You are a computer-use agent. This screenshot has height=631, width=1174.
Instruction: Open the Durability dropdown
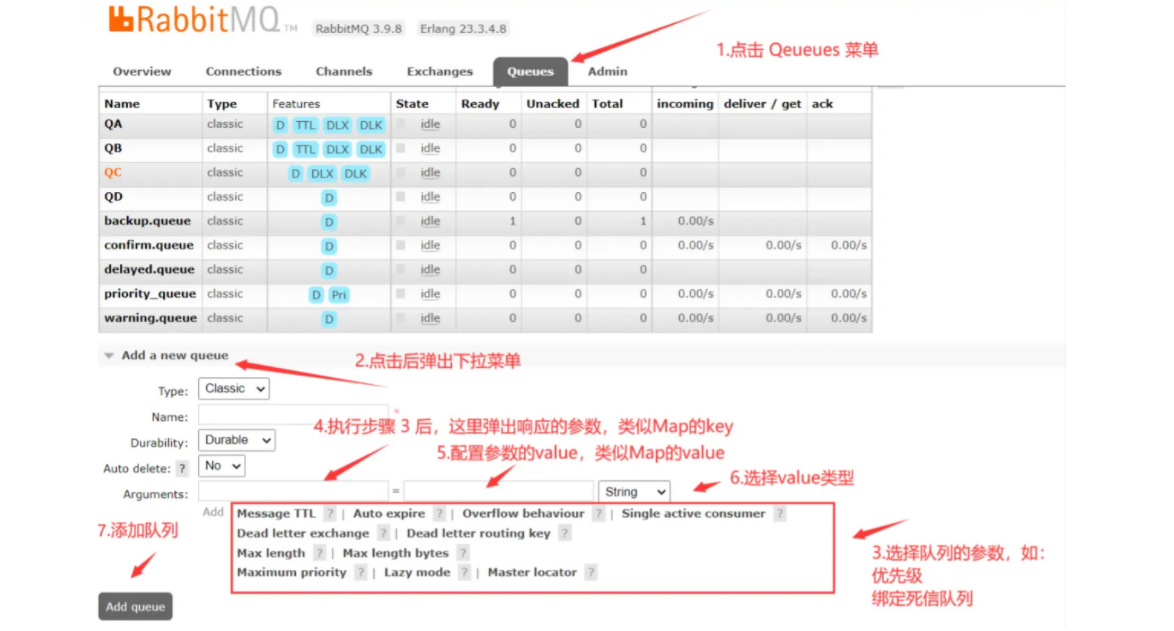pos(237,440)
